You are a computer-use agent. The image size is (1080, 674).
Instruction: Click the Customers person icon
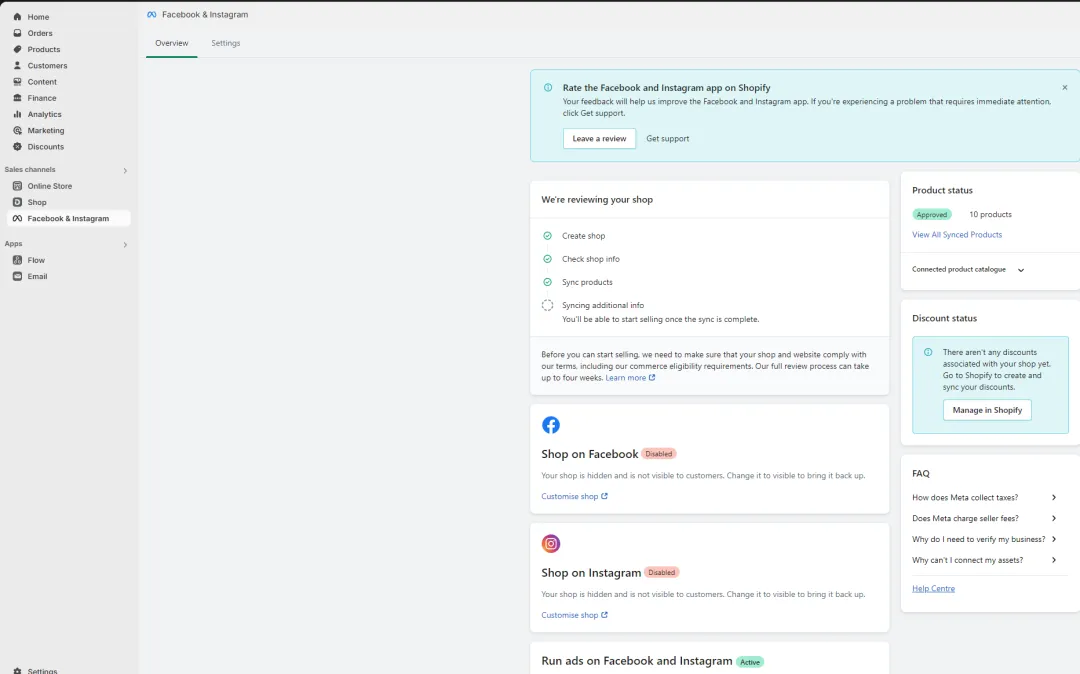pos(17,65)
